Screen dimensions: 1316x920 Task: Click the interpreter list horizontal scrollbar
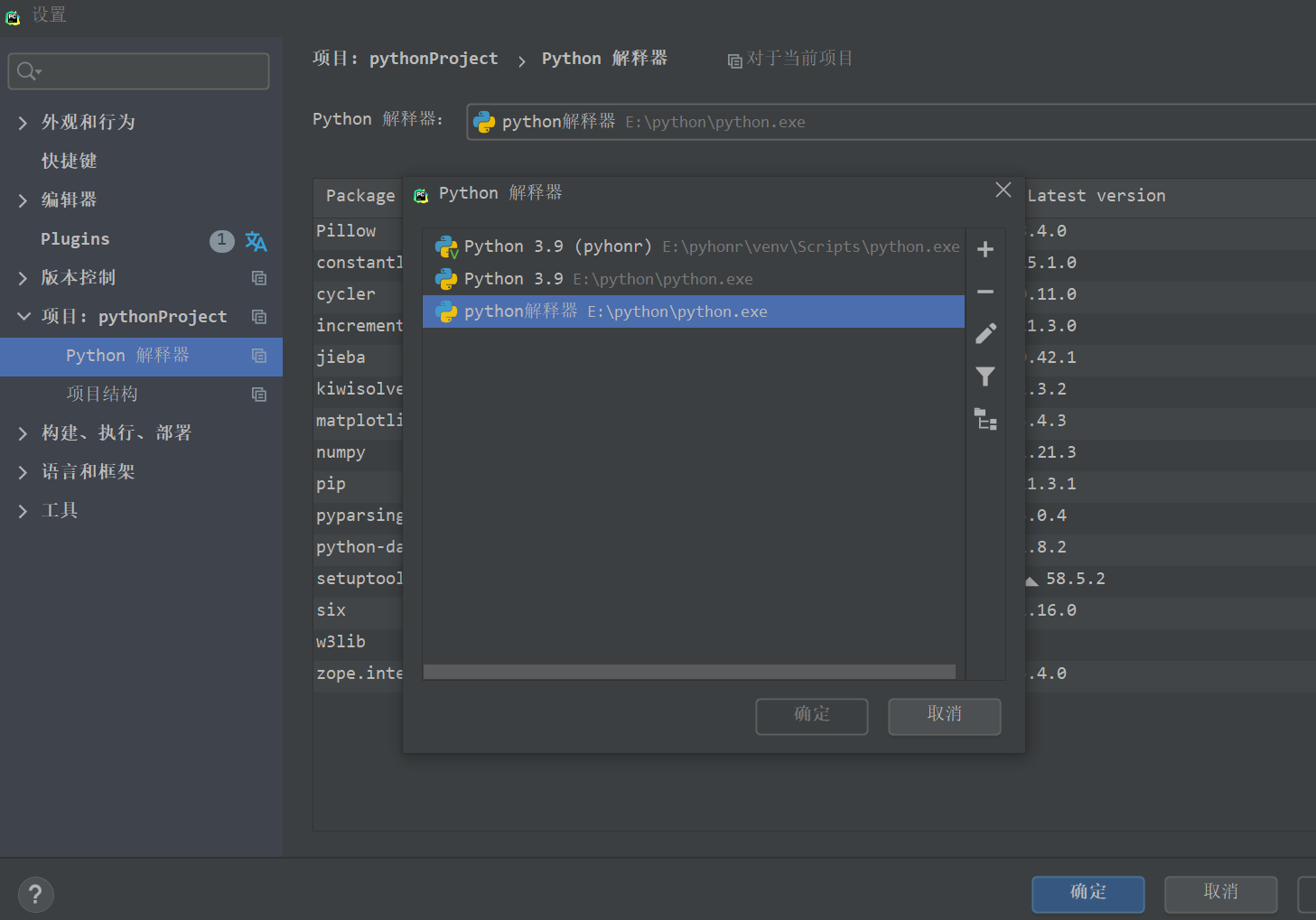pyautogui.click(x=689, y=672)
